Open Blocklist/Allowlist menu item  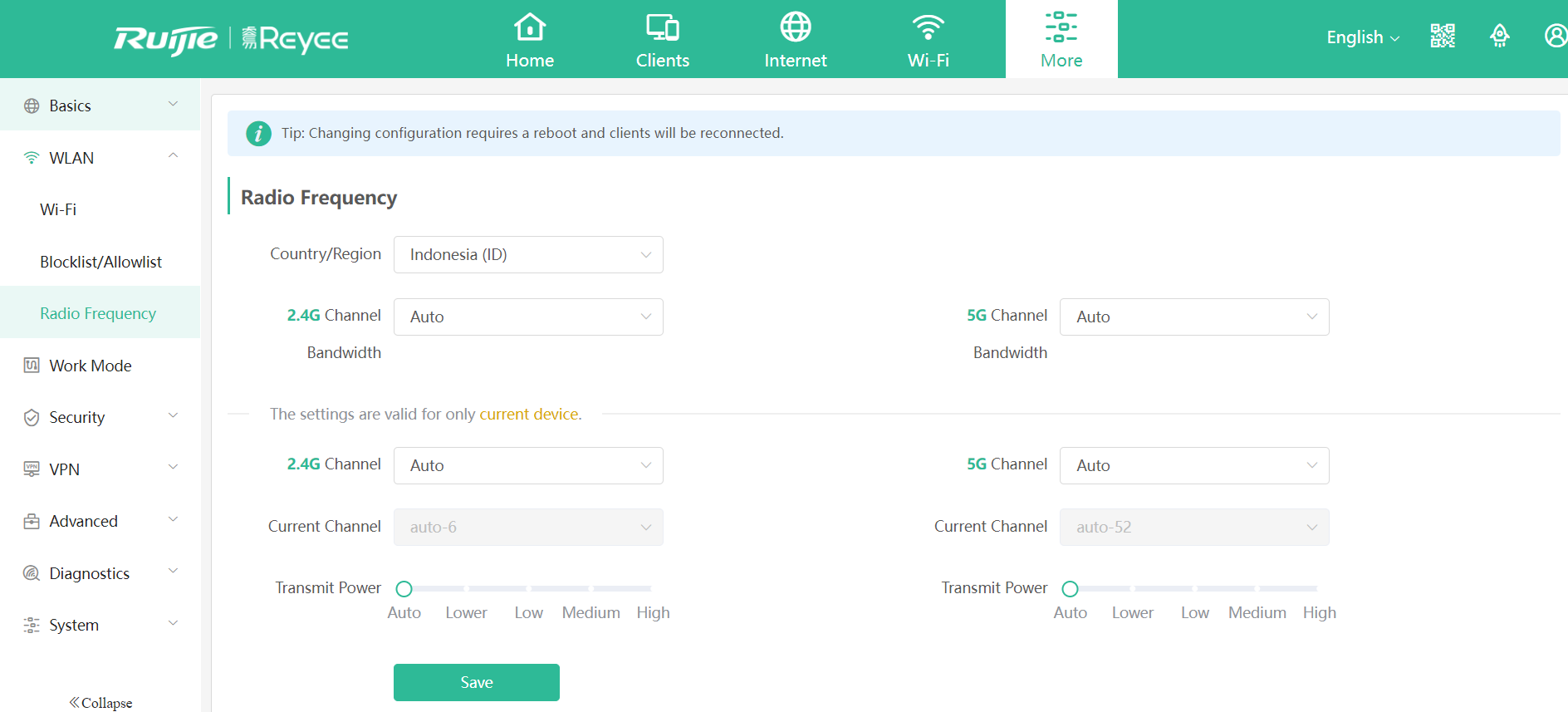(x=100, y=262)
